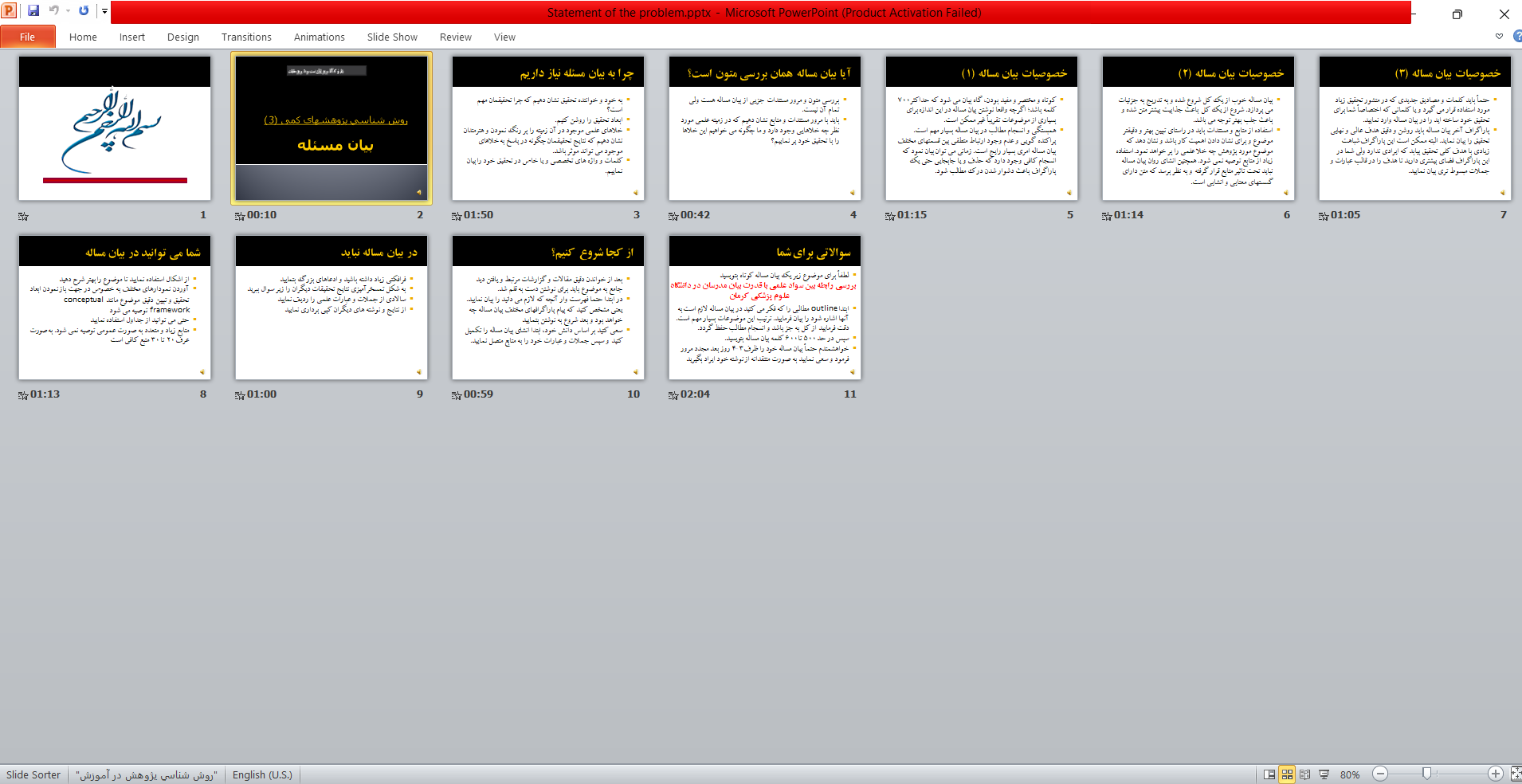Viewport: 1522px width, 784px height.
Task: Open the Animations ribbon tab
Action: click(x=320, y=37)
